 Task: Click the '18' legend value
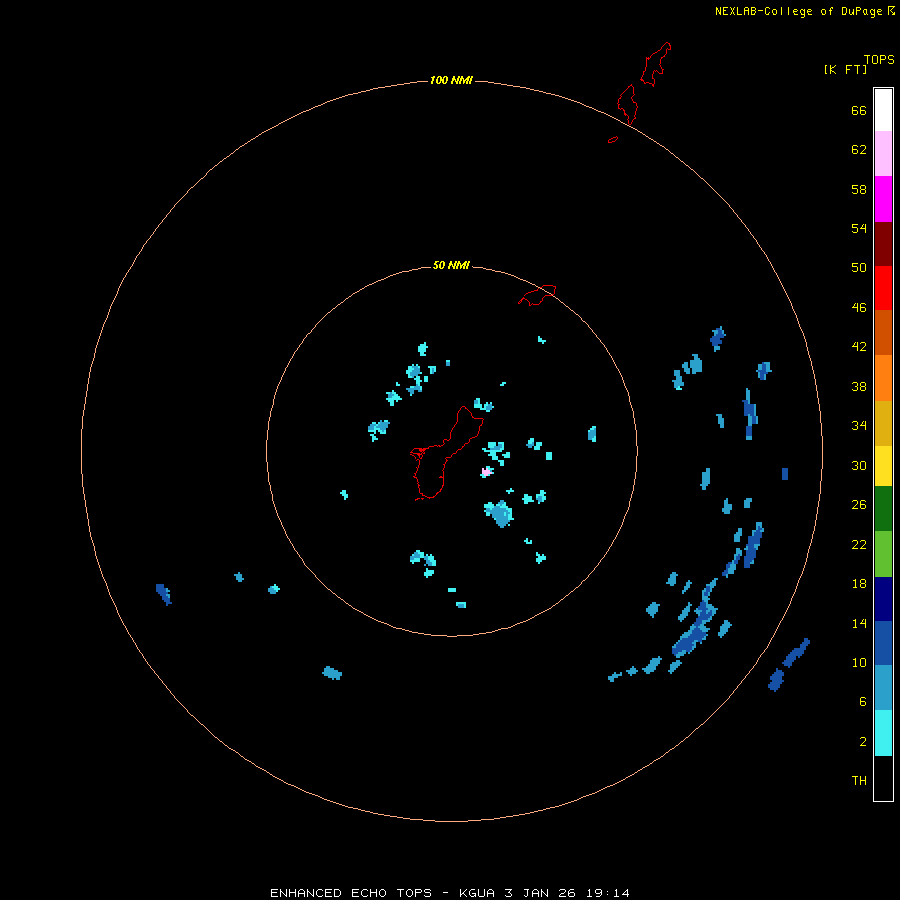tap(859, 584)
